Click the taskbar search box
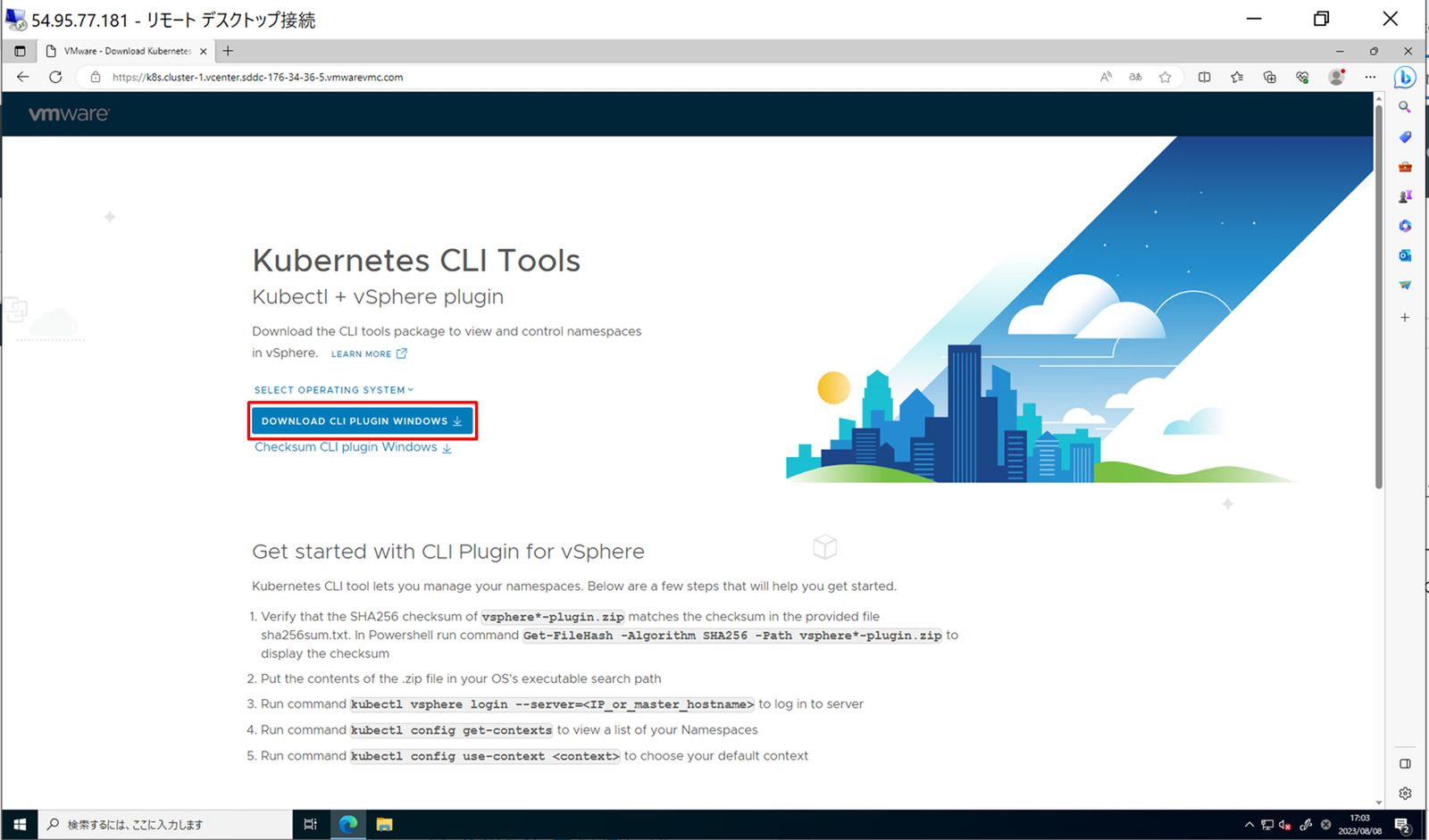The width and height of the screenshot is (1429, 840). 165,824
